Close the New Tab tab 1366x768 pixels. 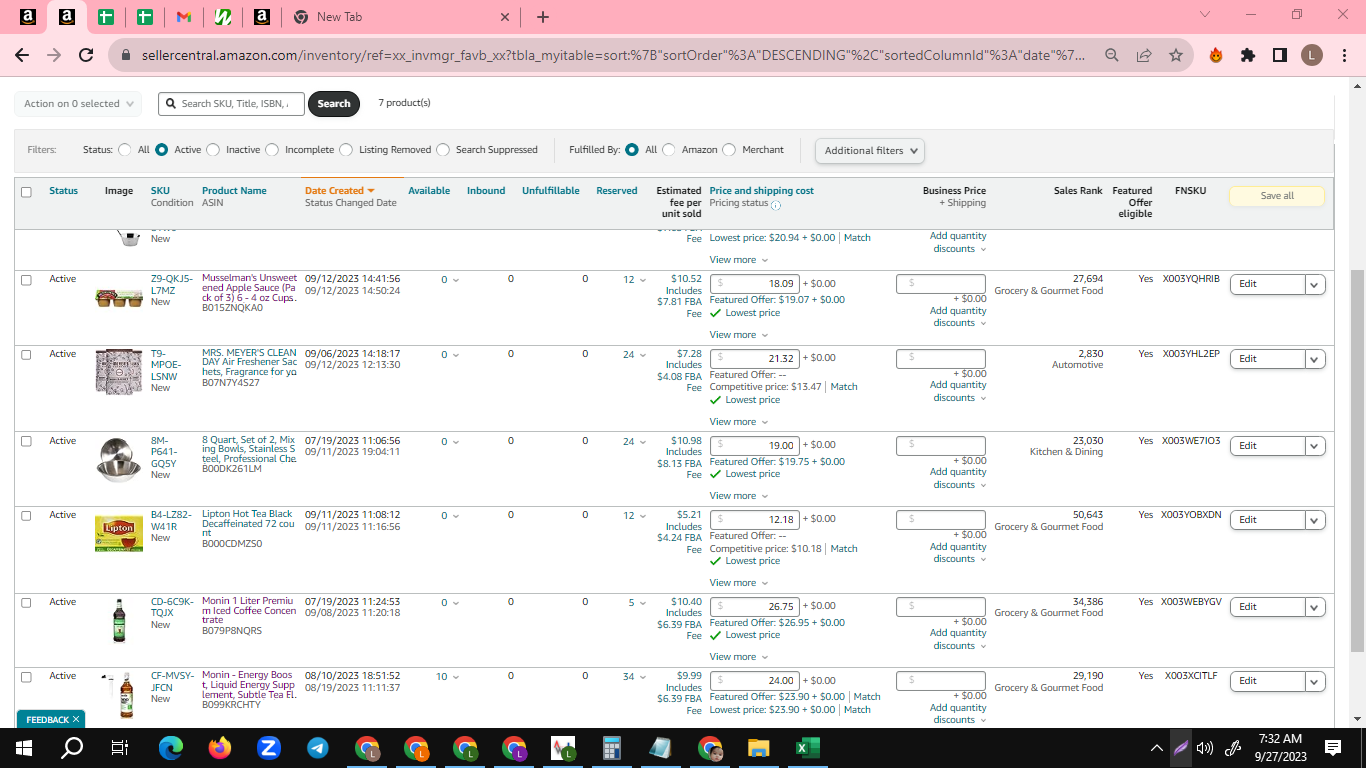tap(504, 17)
